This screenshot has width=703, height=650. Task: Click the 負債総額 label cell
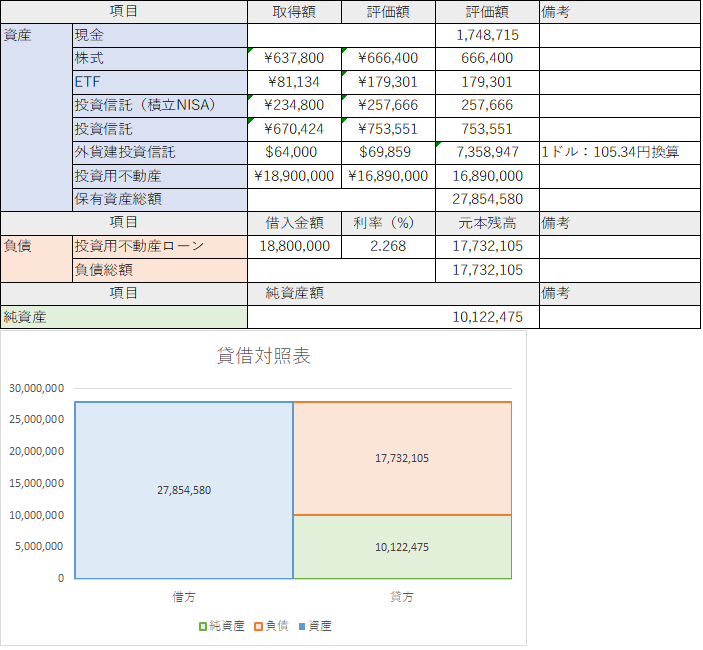tap(160, 270)
